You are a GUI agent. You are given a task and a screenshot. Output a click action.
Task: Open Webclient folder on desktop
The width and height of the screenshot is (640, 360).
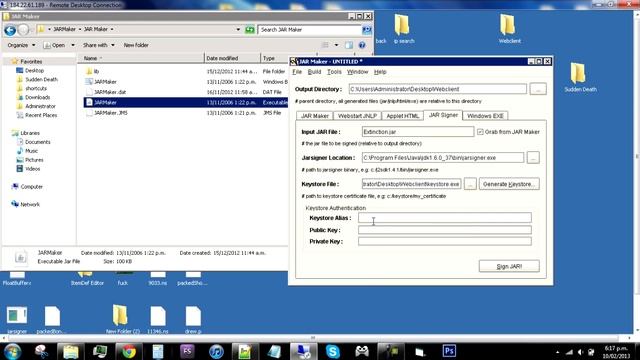pyautogui.click(x=509, y=28)
